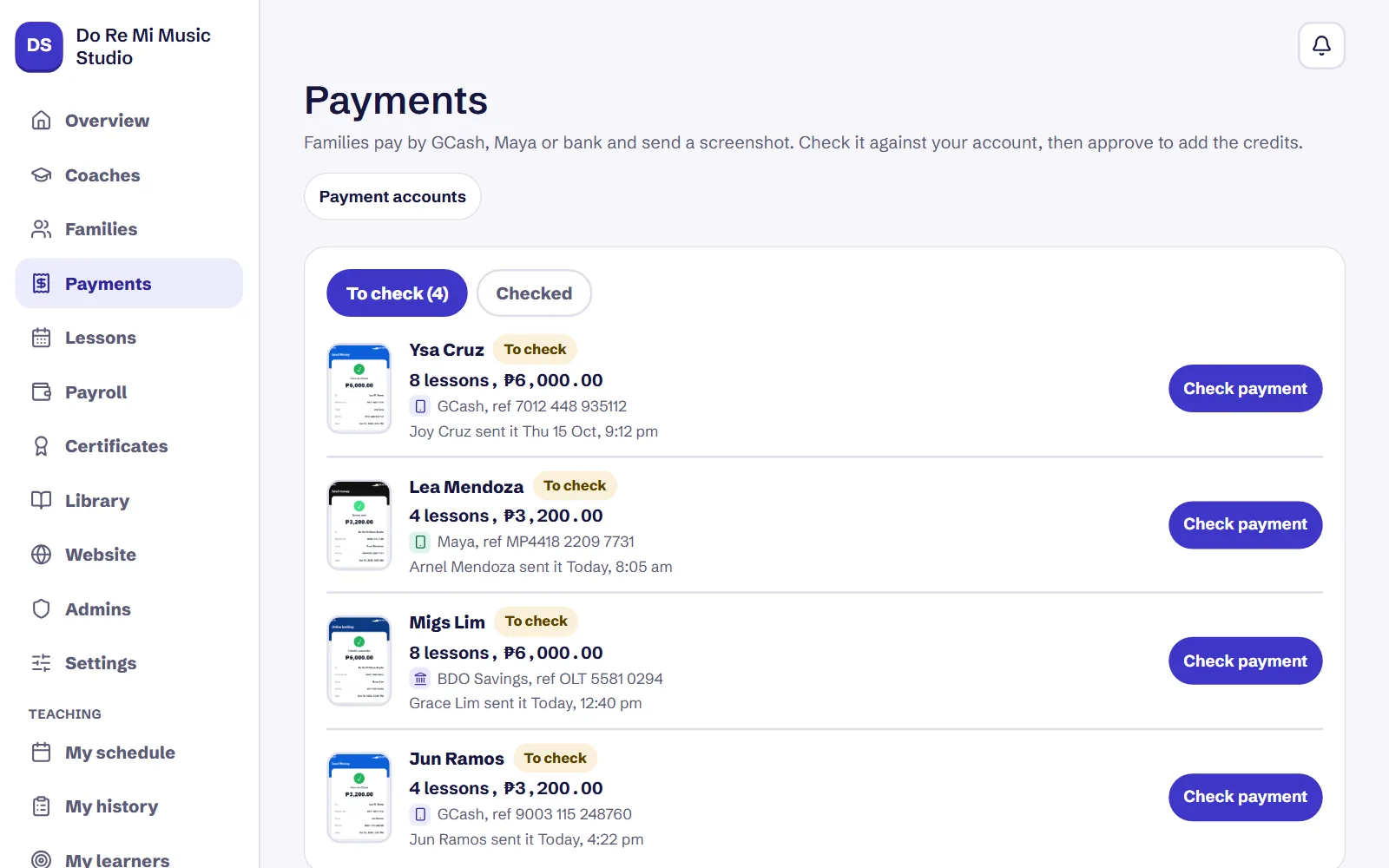Click To check badge beside Ysa Cruz
This screenshot has width=1389, height=868.
535,349
